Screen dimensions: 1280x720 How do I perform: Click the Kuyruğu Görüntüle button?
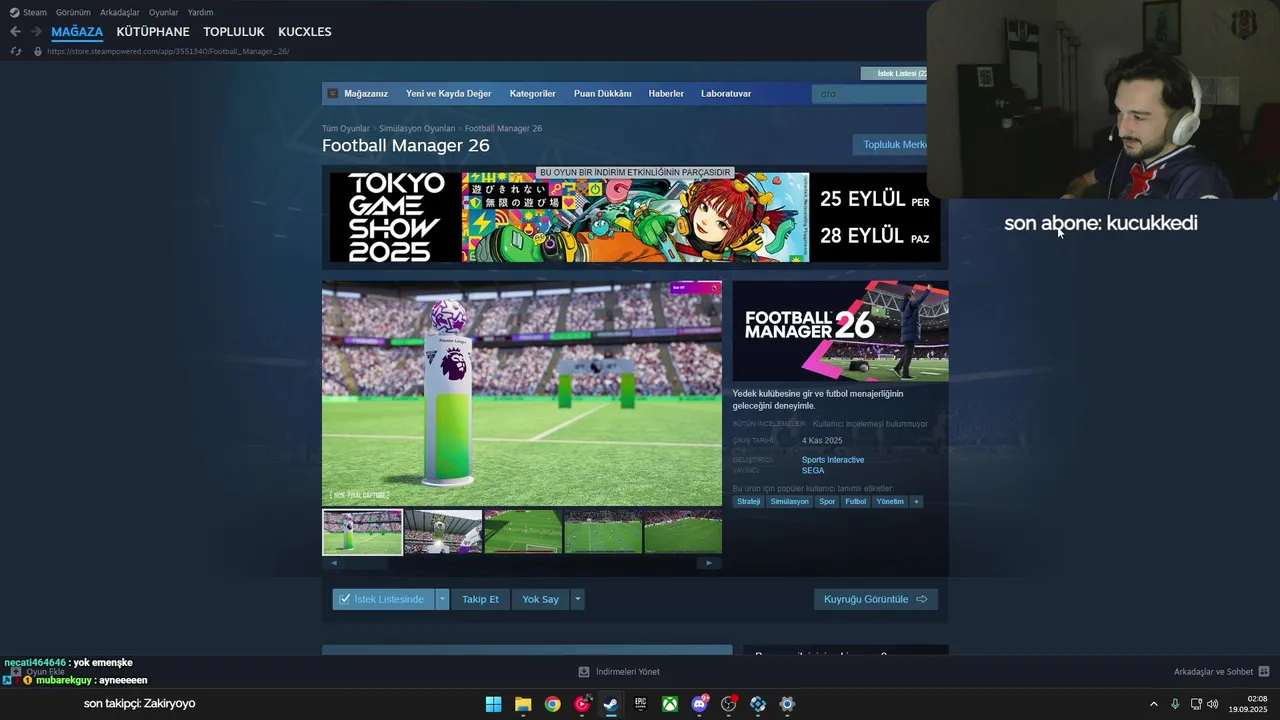pyautogui.click(x=876, y=599)
